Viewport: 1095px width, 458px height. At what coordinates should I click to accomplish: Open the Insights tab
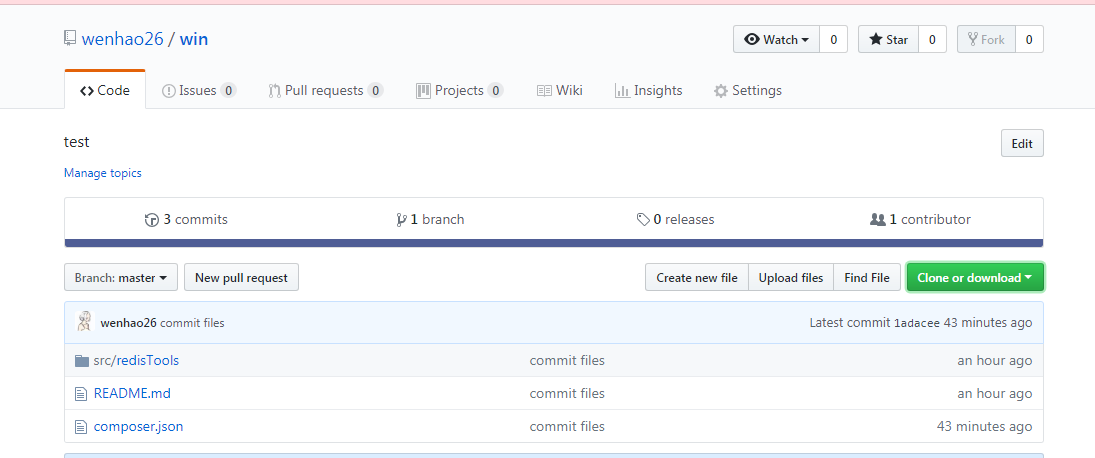tap(648, 91)
